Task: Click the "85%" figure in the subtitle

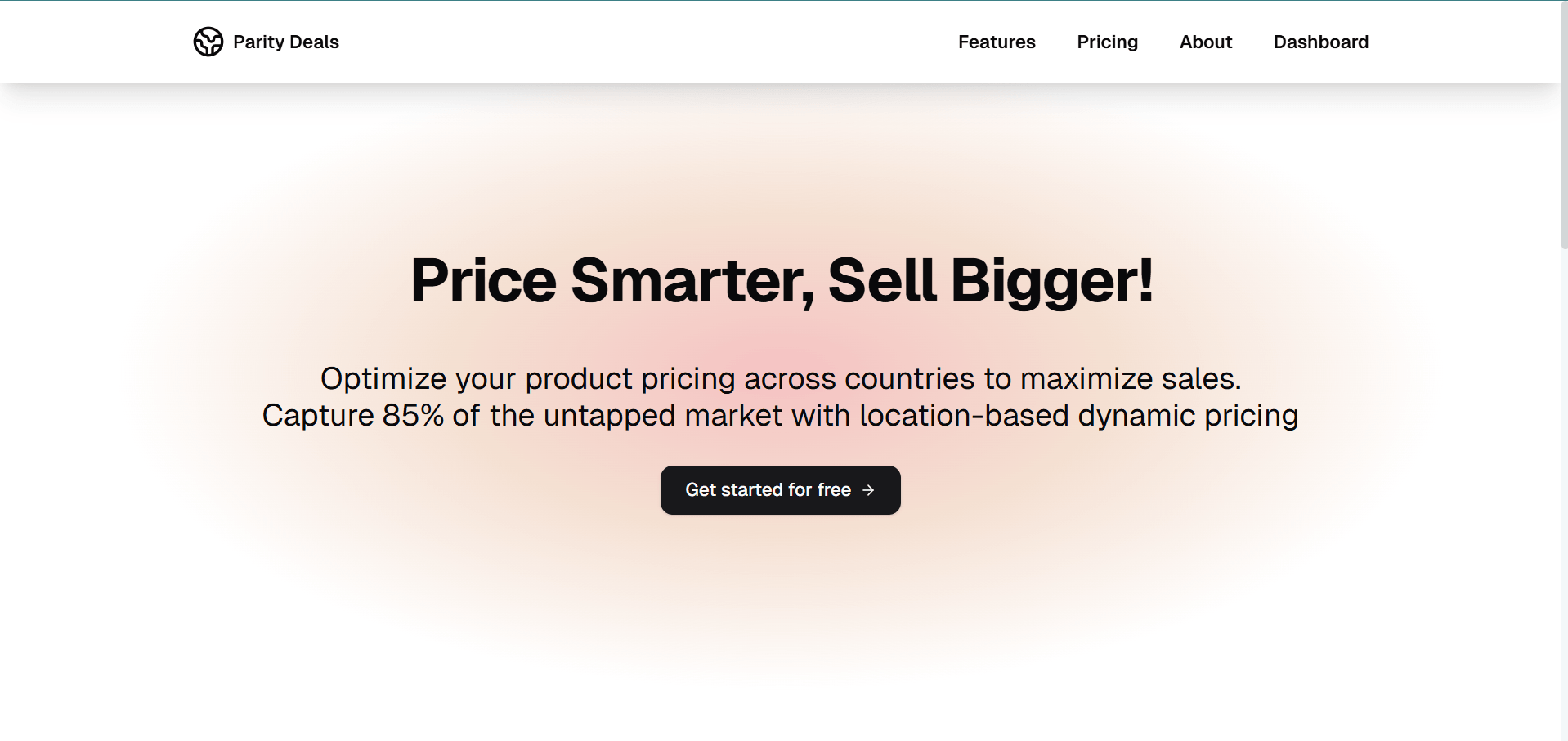Action: (413, 416)
